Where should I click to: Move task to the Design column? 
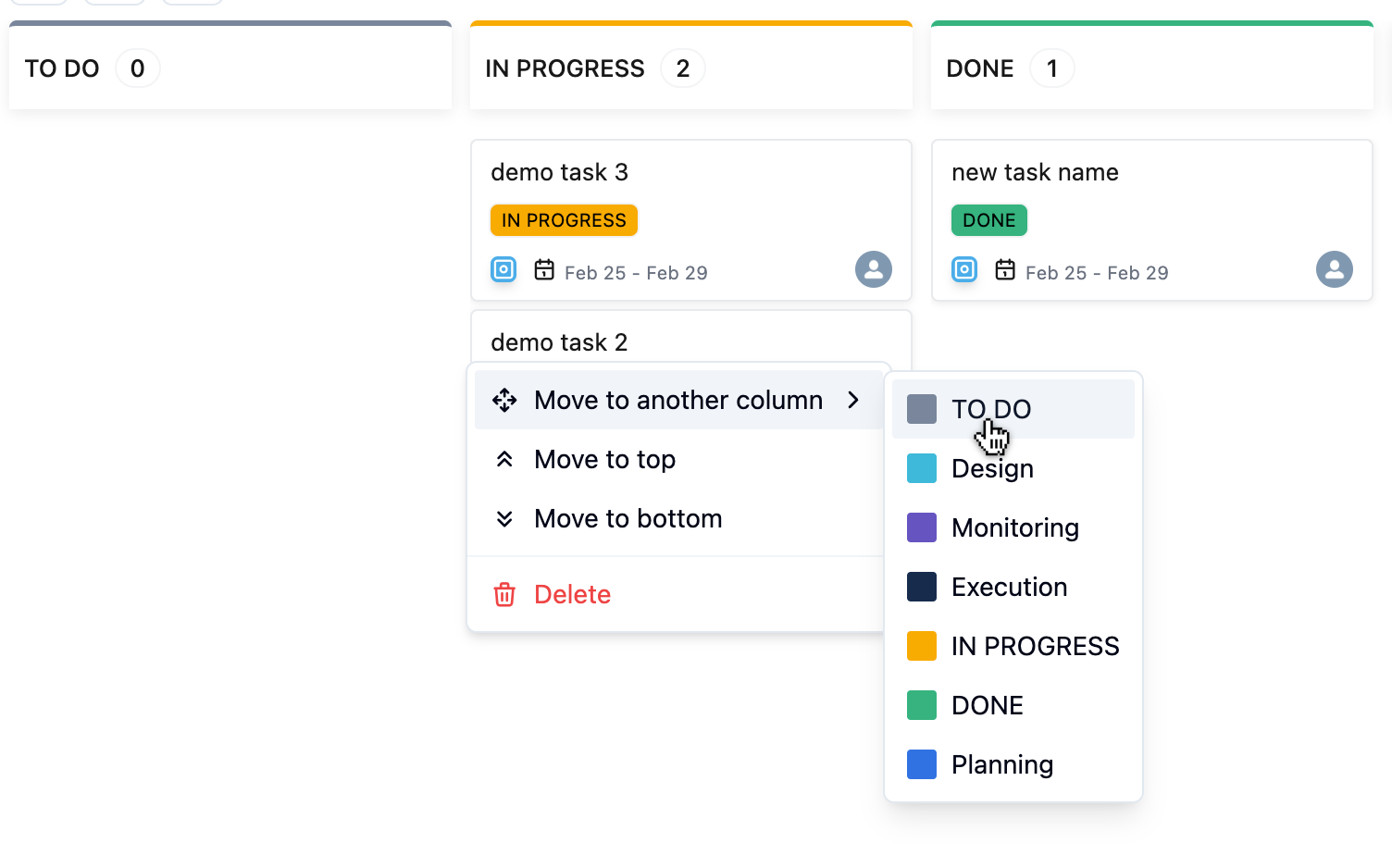point(992,469)
